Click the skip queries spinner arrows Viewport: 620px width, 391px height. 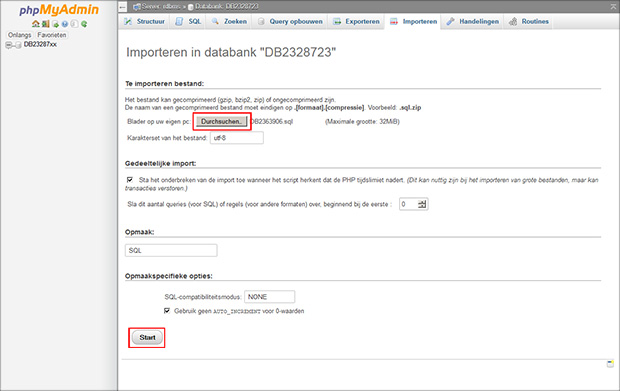click(422, 204)
